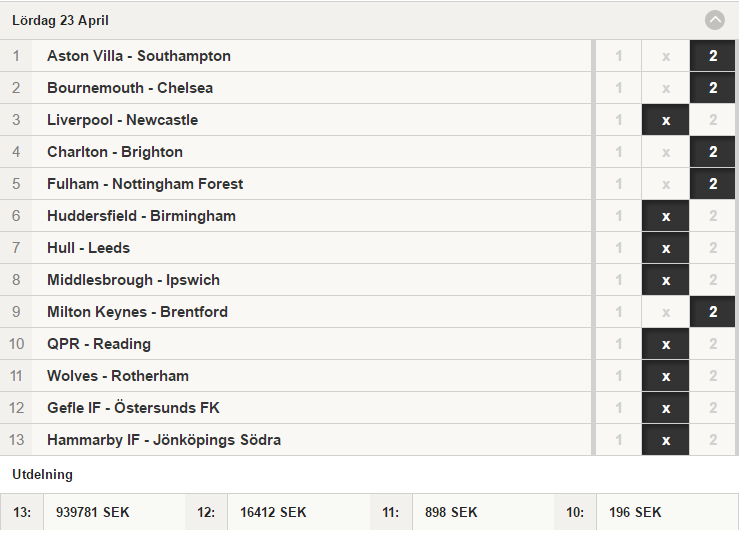This screenshot has height=537, width=740.
Task: Choose 1 for Milton Keynes - Brentford
Action: click(x=618, y=312)
